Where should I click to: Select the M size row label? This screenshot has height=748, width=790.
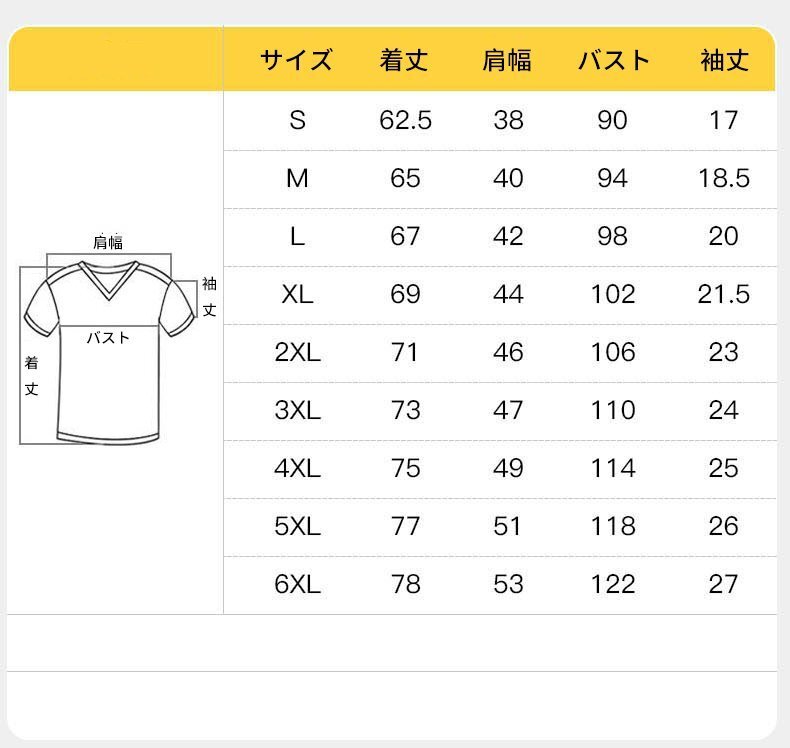pyautogui.click(x=297, y=179)
